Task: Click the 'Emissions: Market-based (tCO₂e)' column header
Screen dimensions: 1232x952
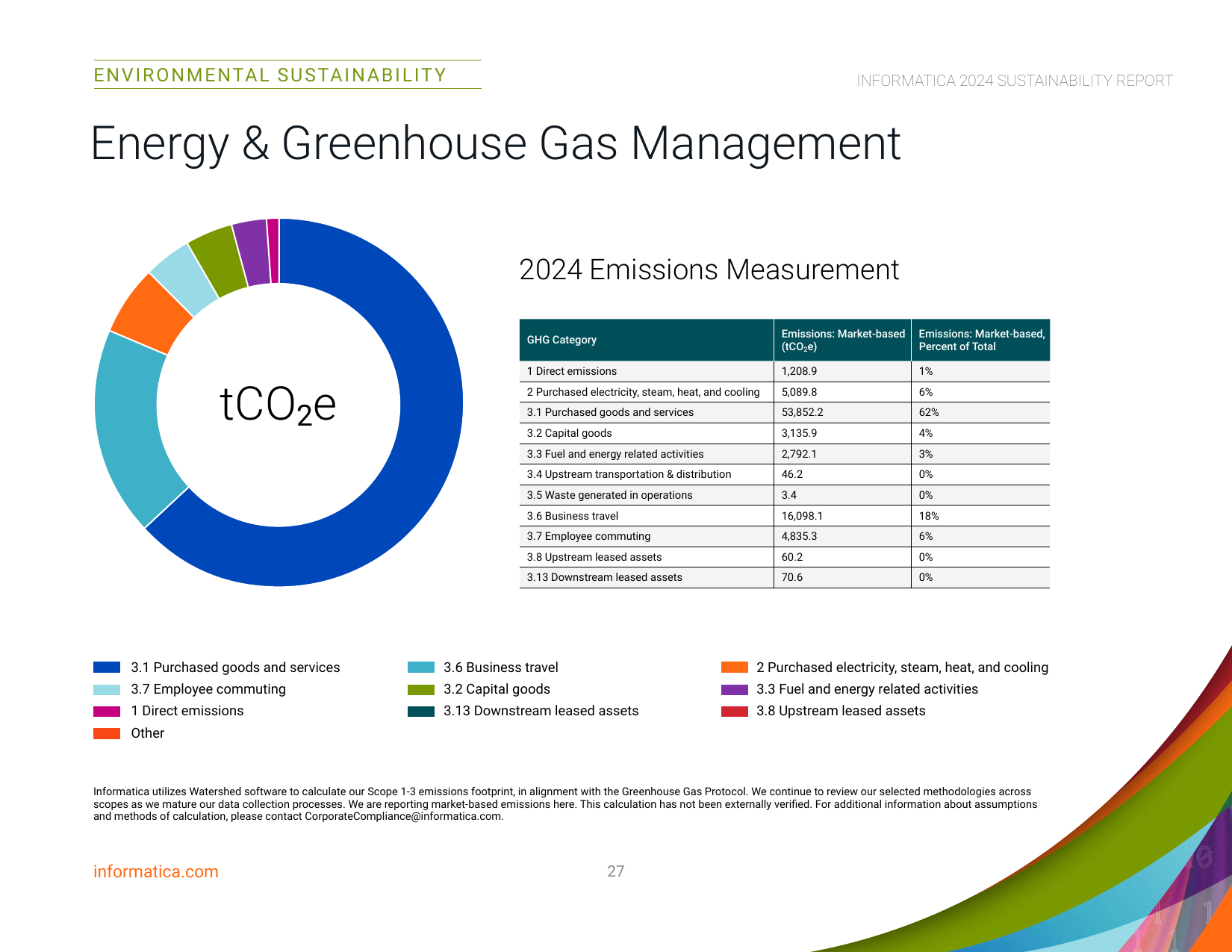Action: coord(843,340)
